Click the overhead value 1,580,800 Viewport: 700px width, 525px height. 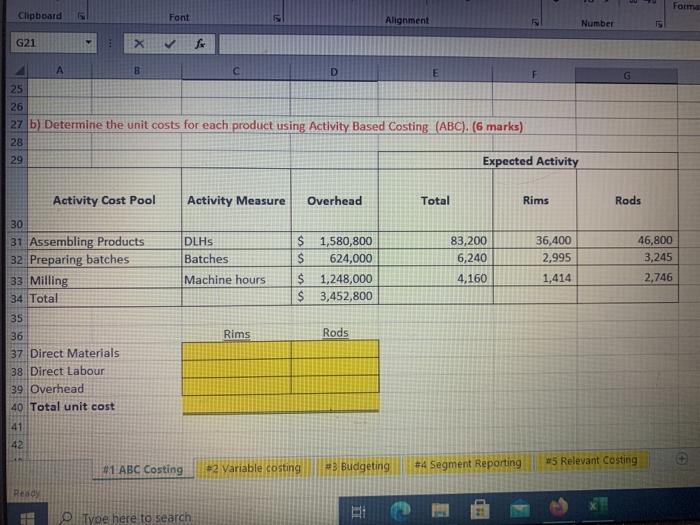[x=335, y=241]
